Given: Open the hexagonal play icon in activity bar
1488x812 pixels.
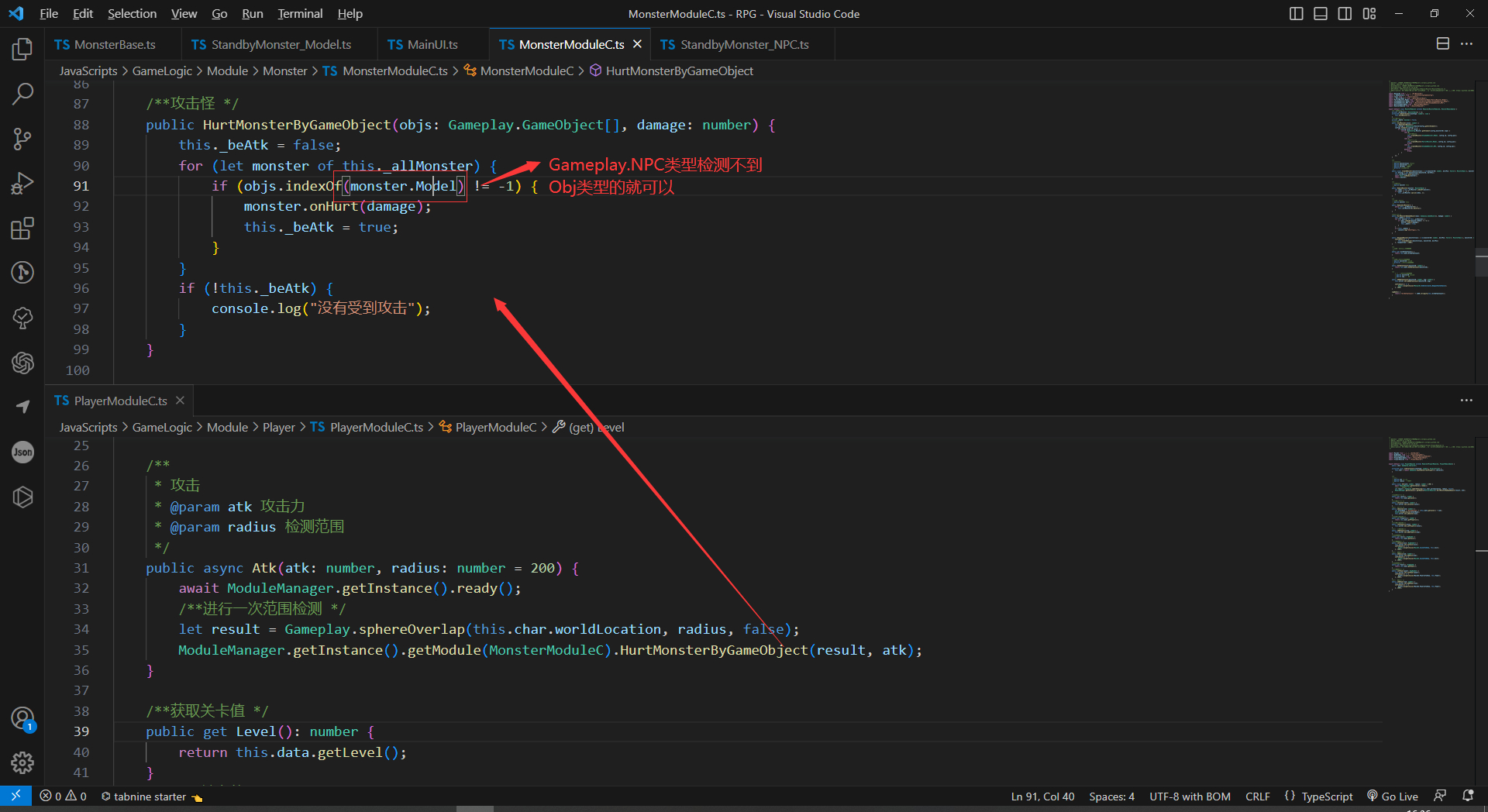Looking at the screenshot, I should tap(22, 497).
